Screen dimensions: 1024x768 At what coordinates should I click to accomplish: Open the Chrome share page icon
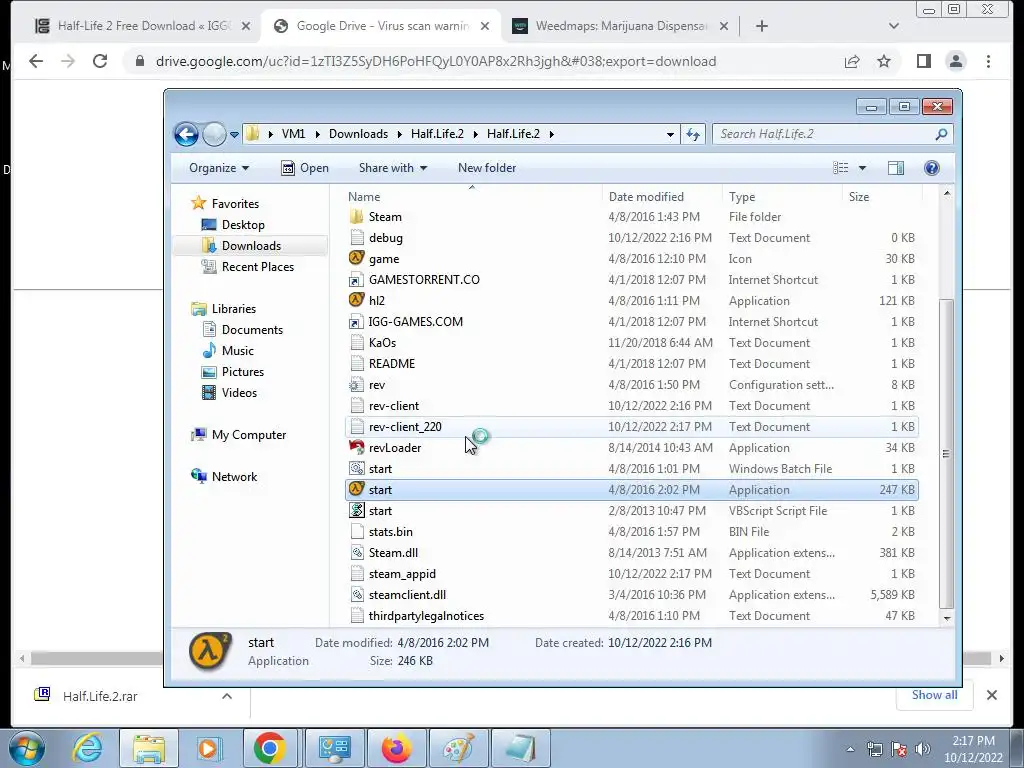852,61
